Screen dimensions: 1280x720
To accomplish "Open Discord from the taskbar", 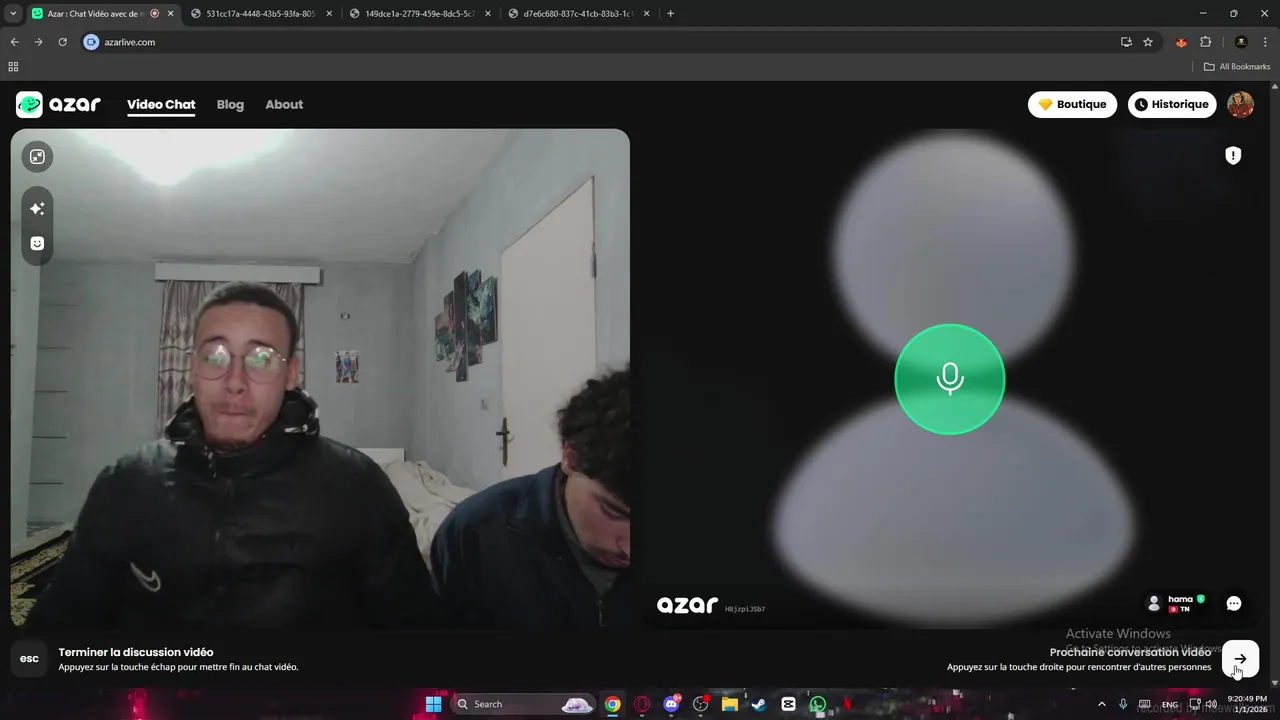I will (671, 704).
